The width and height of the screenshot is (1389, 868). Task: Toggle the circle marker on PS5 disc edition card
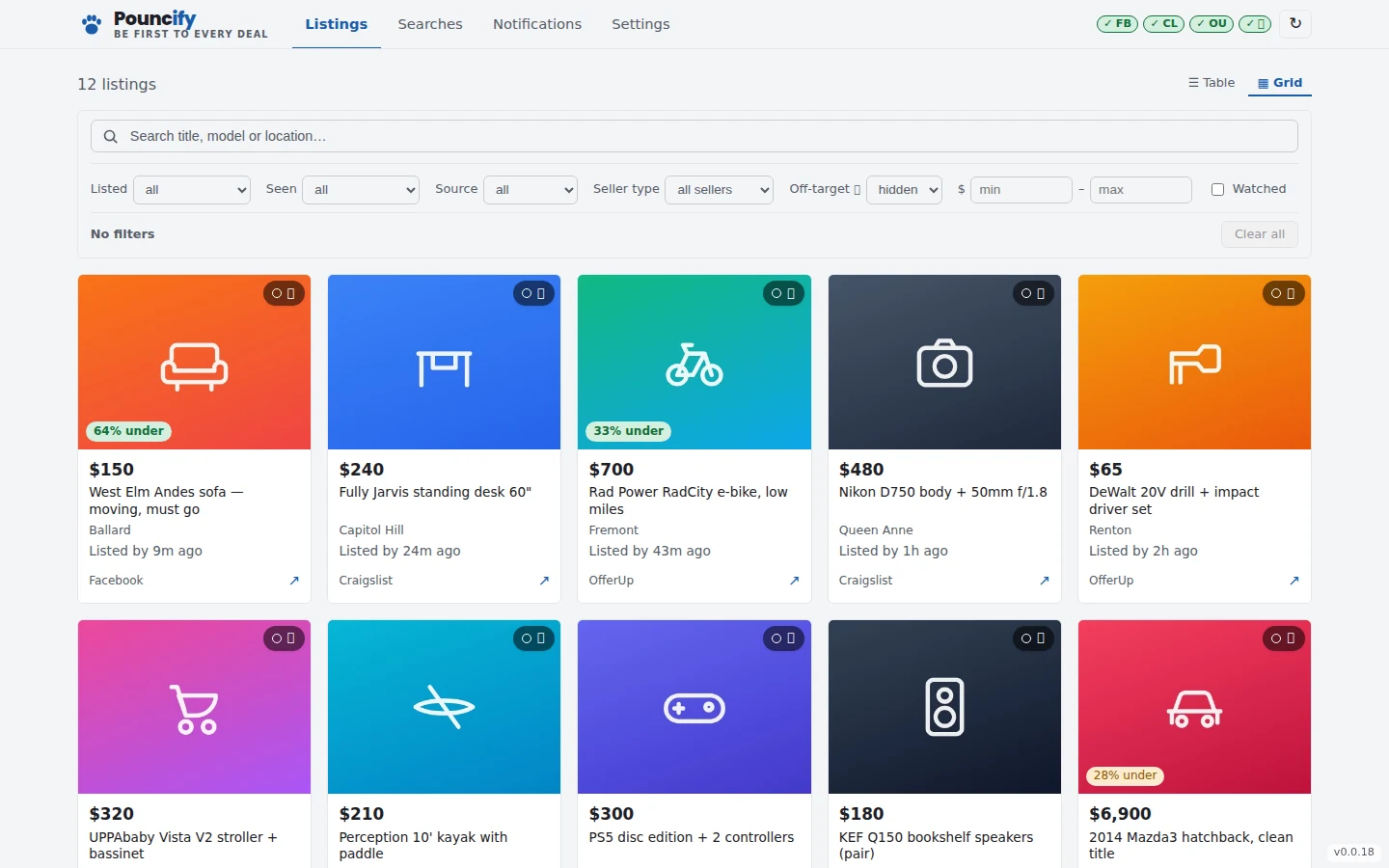click(x=776, y=638)
